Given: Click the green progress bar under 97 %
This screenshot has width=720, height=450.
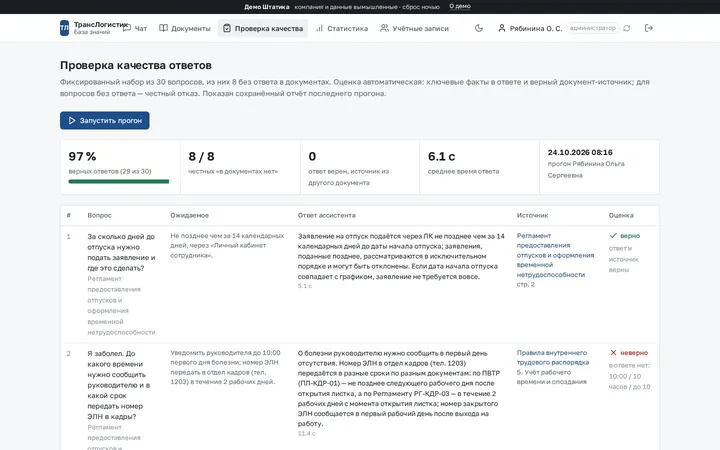Looking at the screenshot, I should [119, 181].
